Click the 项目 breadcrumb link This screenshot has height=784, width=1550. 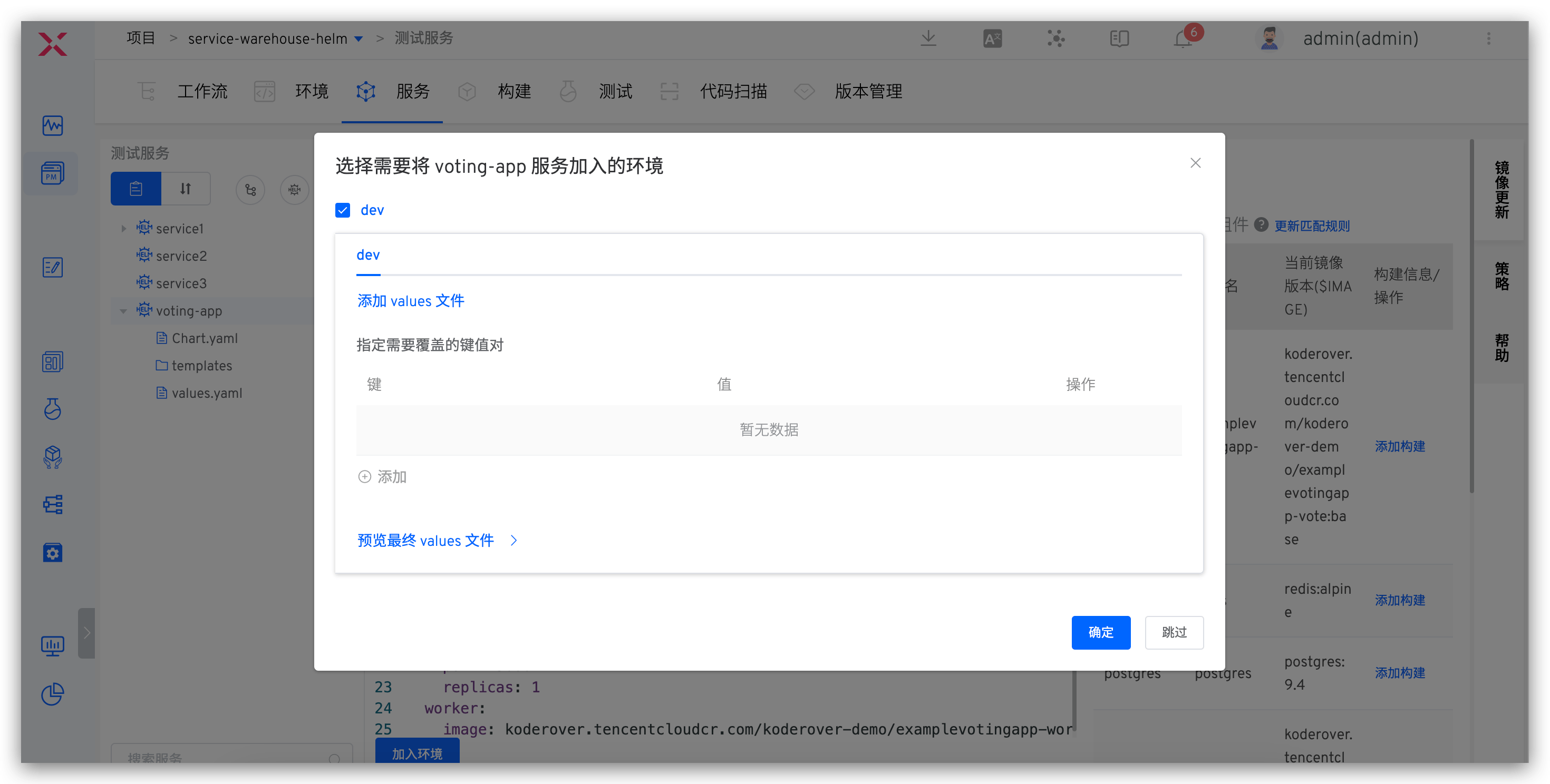(141, 38)
